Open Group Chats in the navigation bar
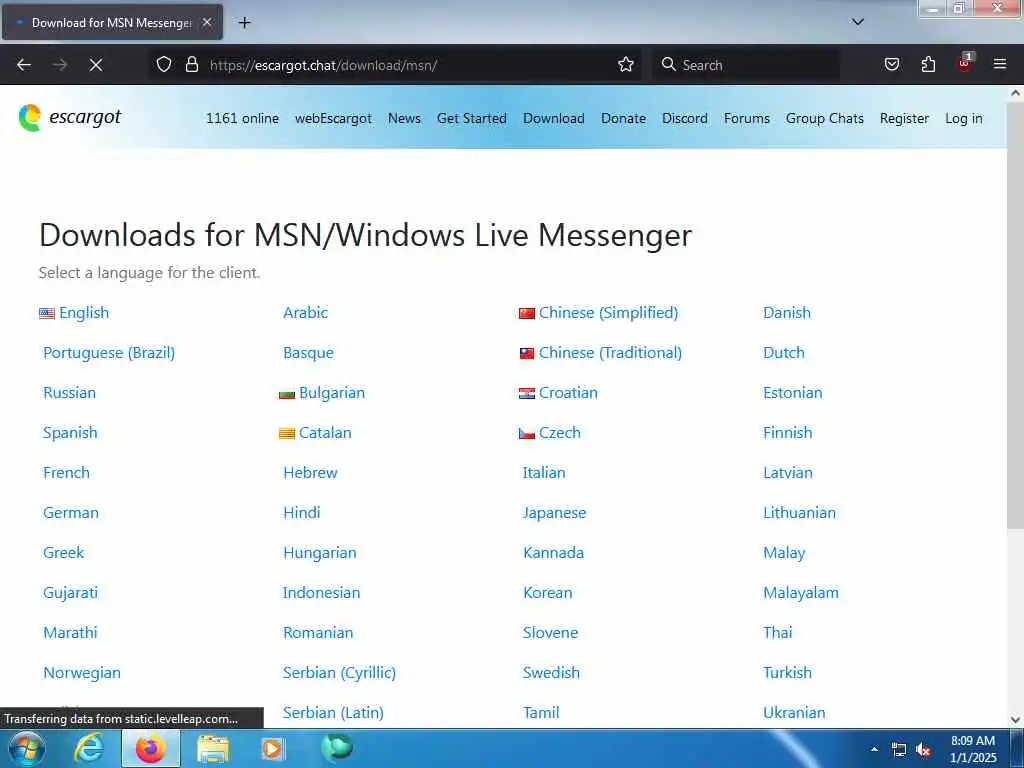The height and width of the screenshot is (768, 1024). point(825,118)
